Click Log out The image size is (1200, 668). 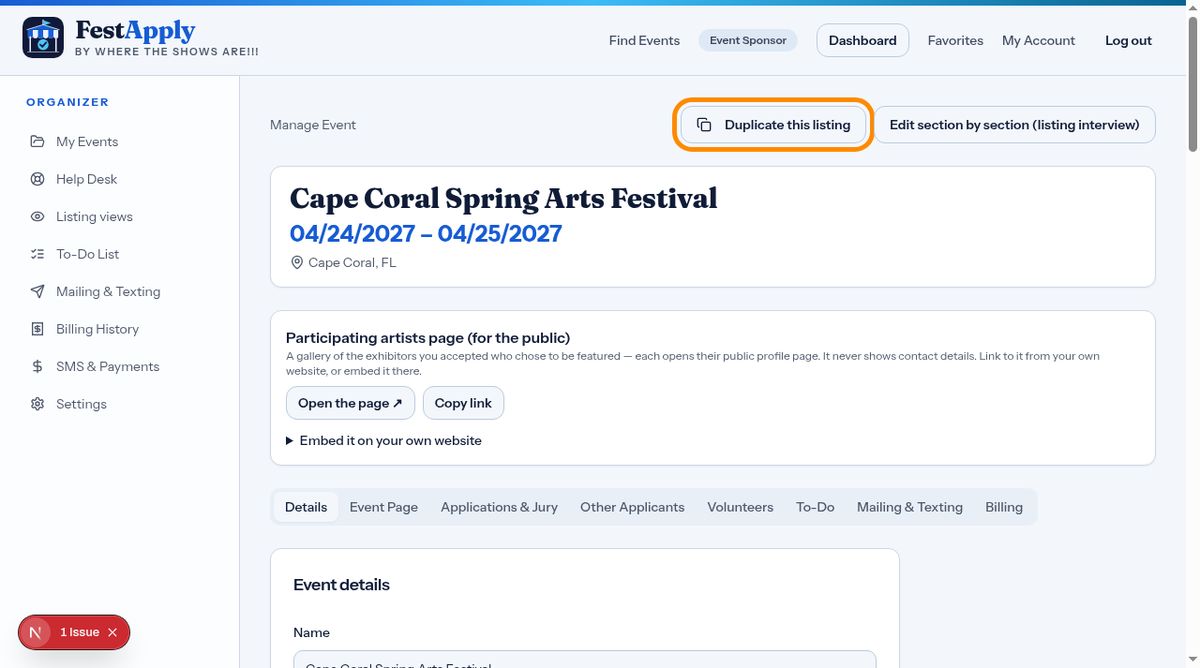1128,41
